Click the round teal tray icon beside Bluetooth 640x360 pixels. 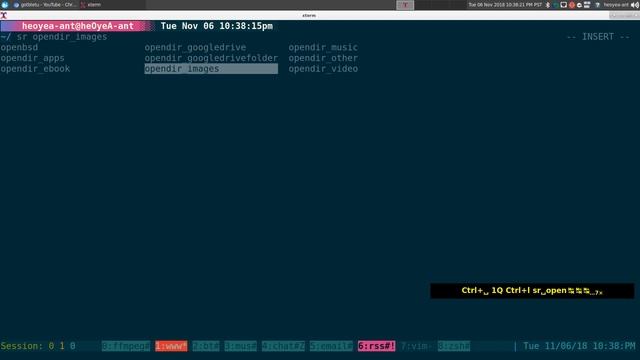556,5
